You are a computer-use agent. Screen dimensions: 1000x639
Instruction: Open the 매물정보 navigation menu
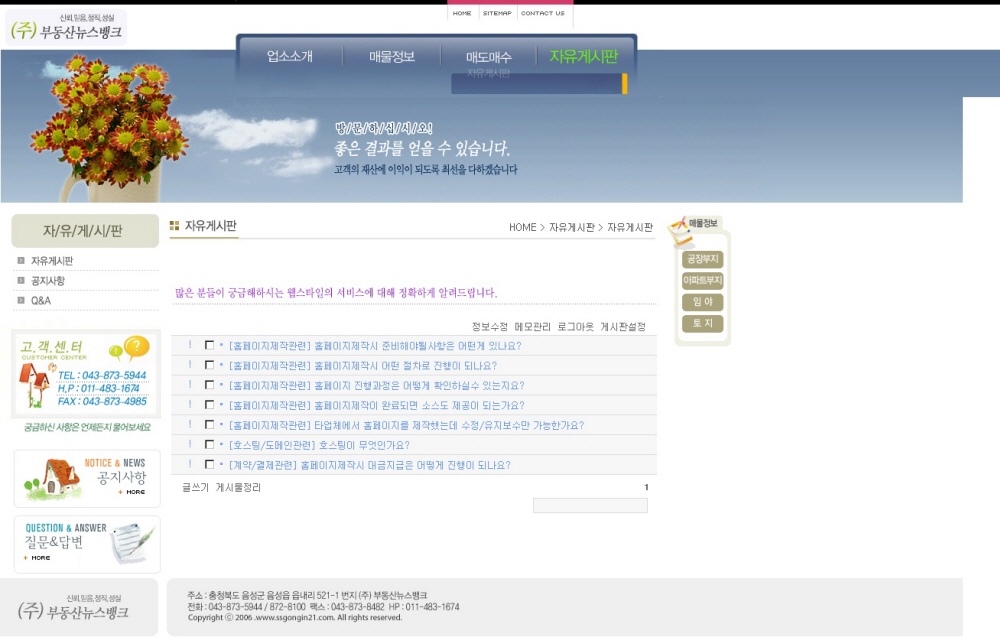point(392,57)
